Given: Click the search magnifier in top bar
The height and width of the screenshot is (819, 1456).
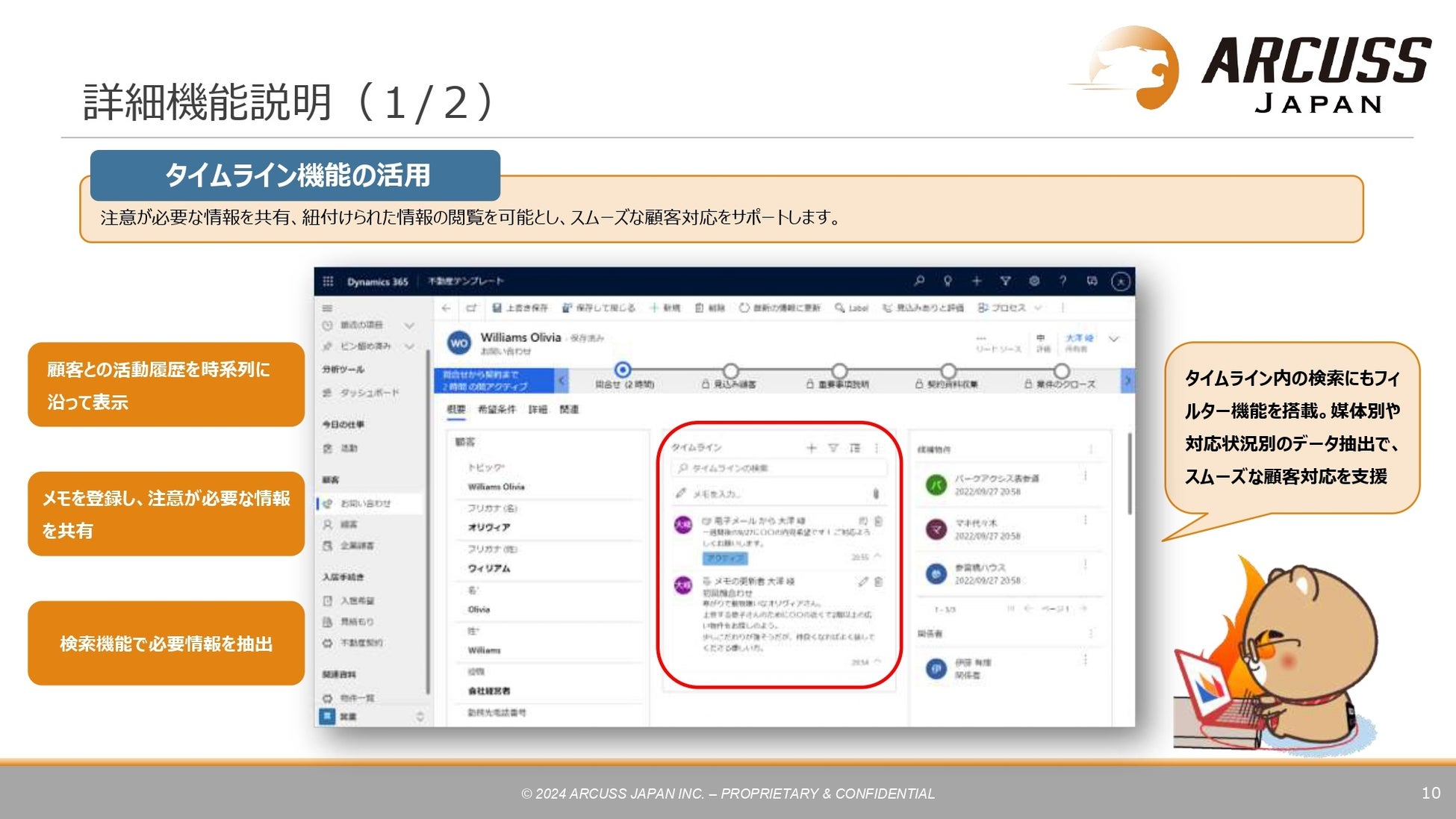Looking at the screenshot, I should pyautogui.click(x=919, y=281).
